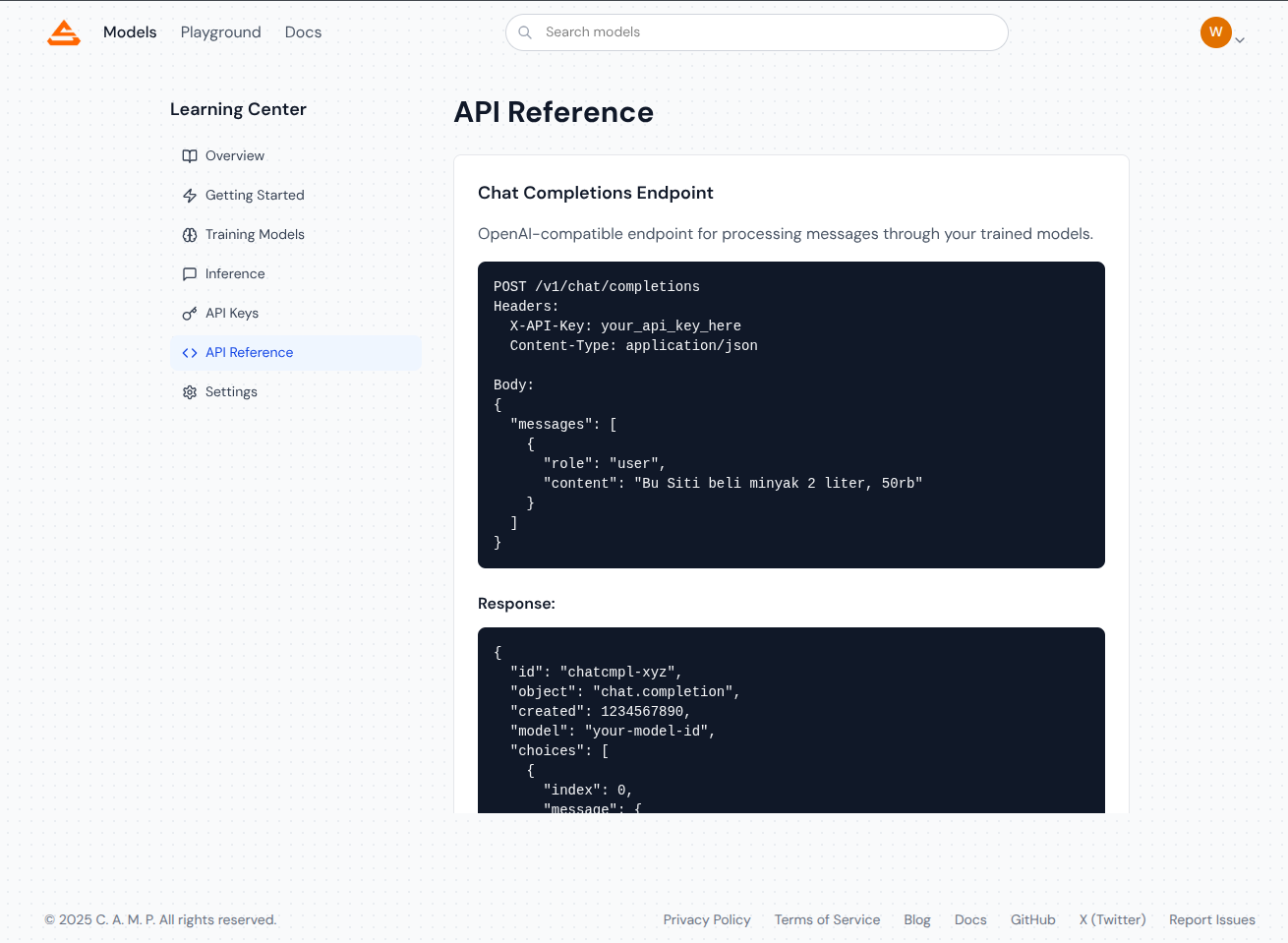This screenshot has height=943, width=1288.
Task: Go to Overview in Learning Center
Action: point(296,155)
